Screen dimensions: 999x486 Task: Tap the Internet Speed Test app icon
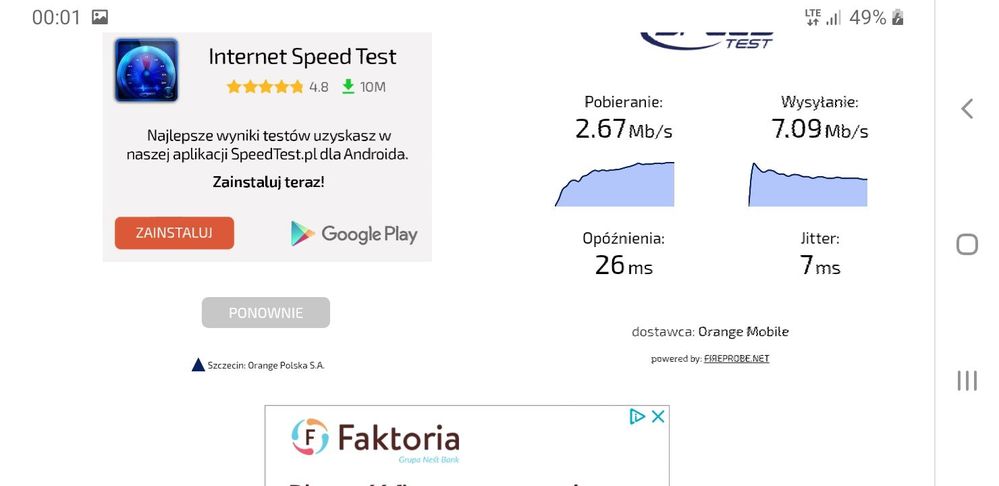[146, 70]
